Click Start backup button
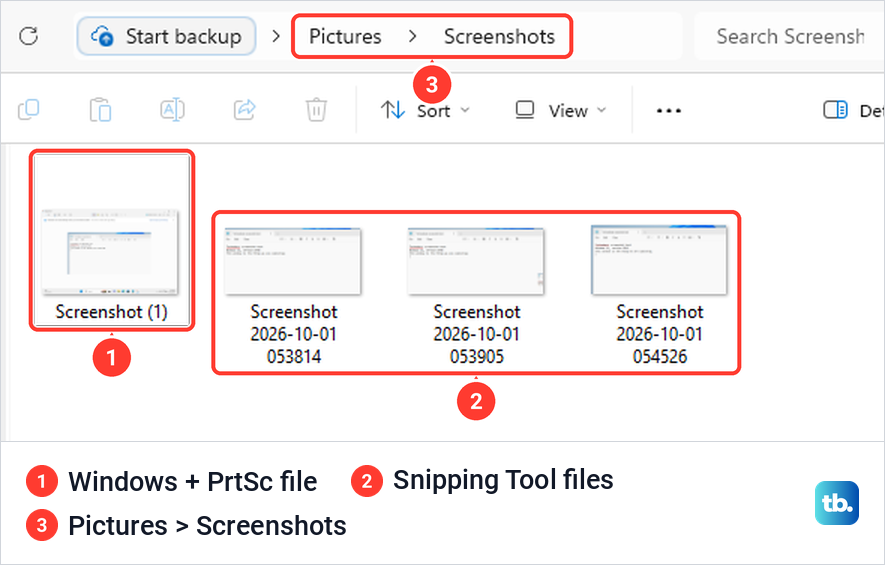 point(167,36)
